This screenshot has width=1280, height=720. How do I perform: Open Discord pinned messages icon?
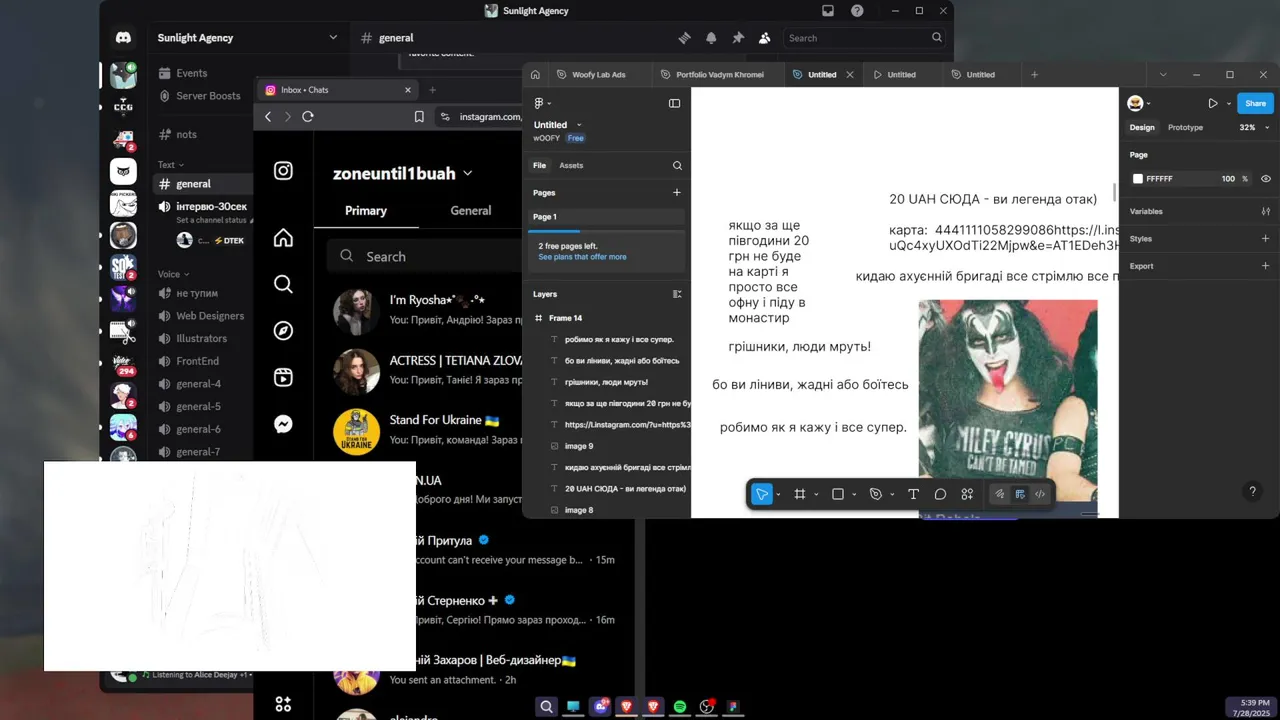click(x=738, y=38)
